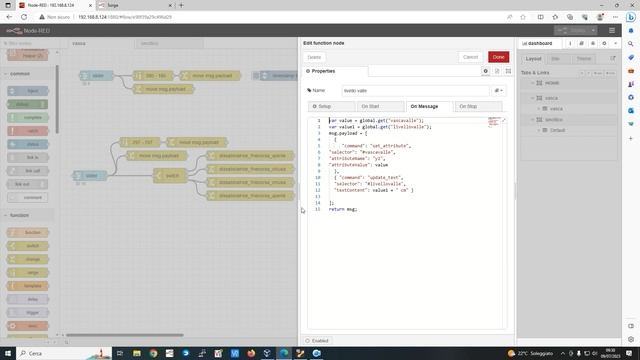Image resolution: width=640 pixels, height=360 pixels.
Task: Select the link in node in the palette
Action: (x=28, y=158)
